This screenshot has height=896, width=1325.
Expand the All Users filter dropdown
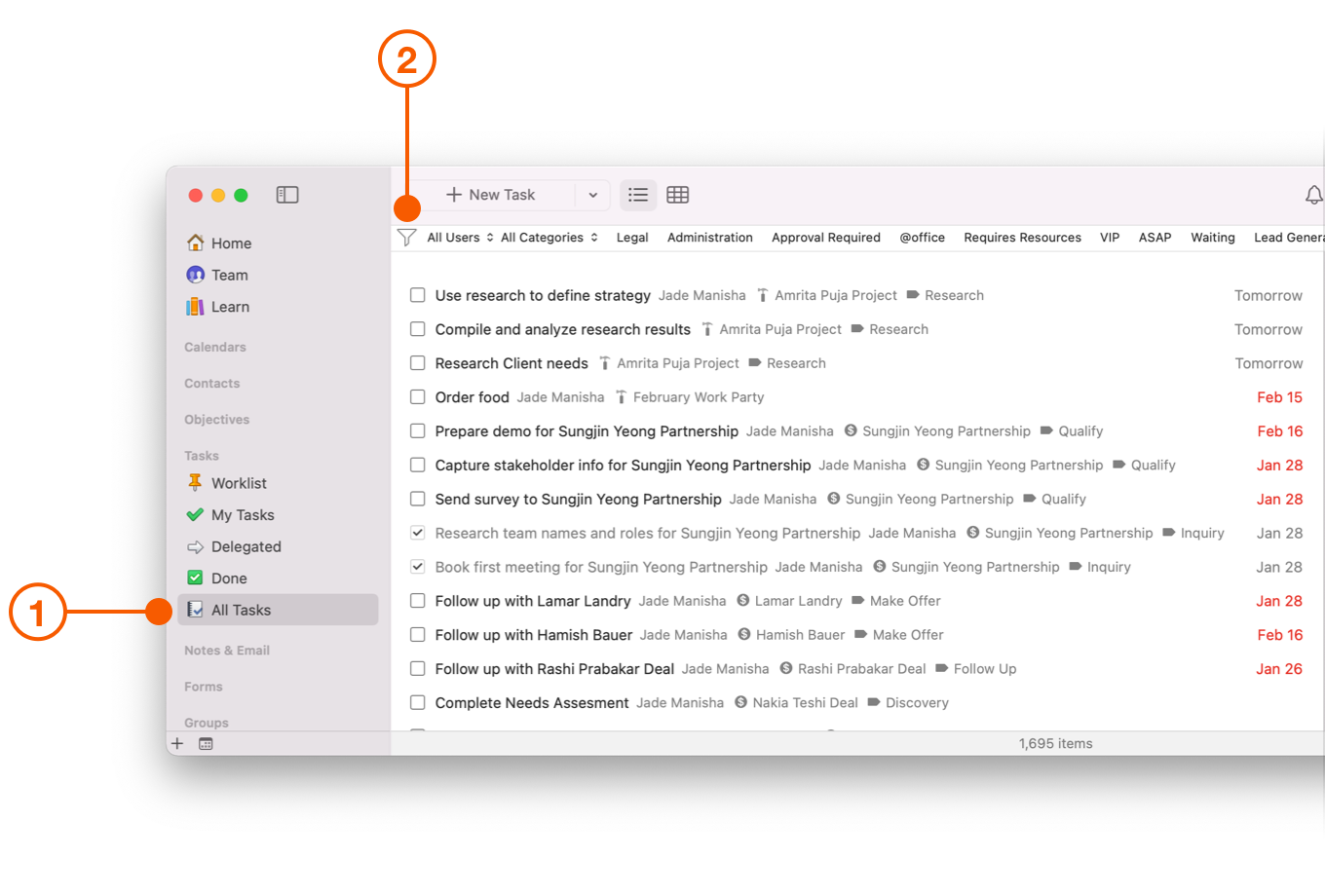click(x=460, y=238)
